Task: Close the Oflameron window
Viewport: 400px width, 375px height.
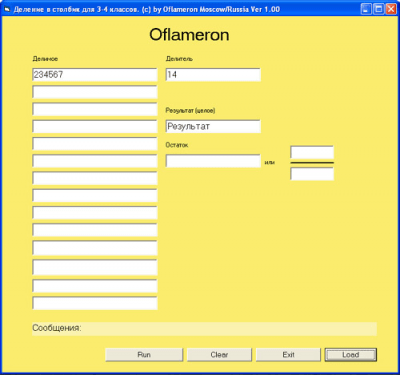Action: click(x=391, y=9)
